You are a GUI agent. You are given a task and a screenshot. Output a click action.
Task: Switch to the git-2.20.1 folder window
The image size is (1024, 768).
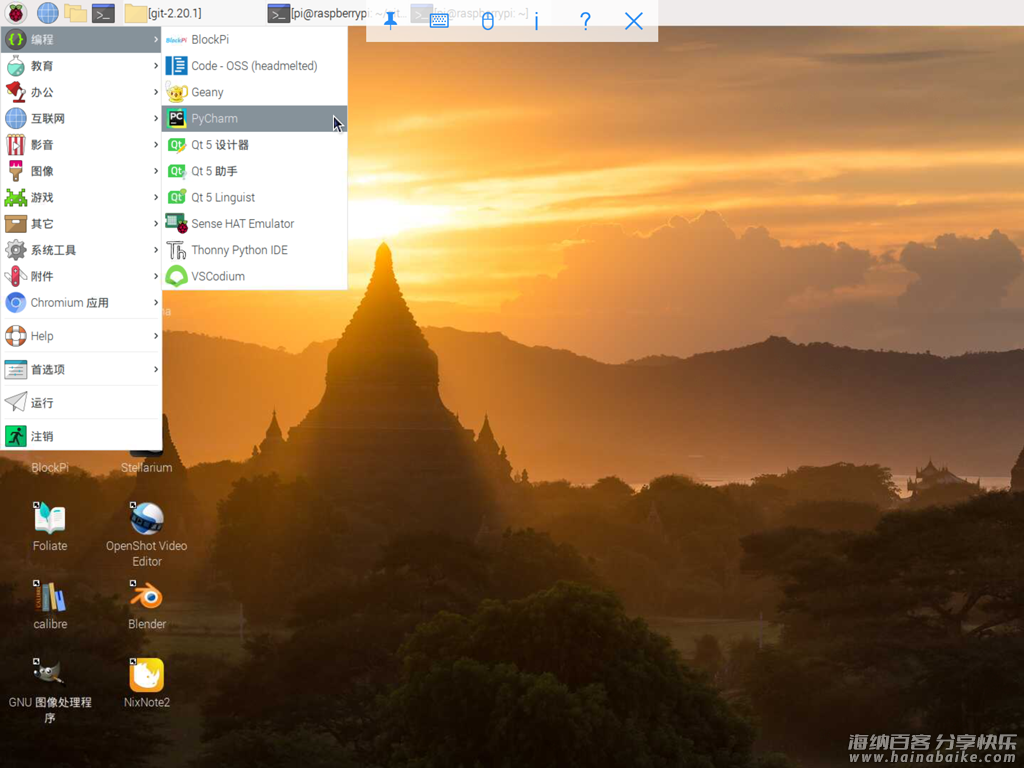point(163,12)
